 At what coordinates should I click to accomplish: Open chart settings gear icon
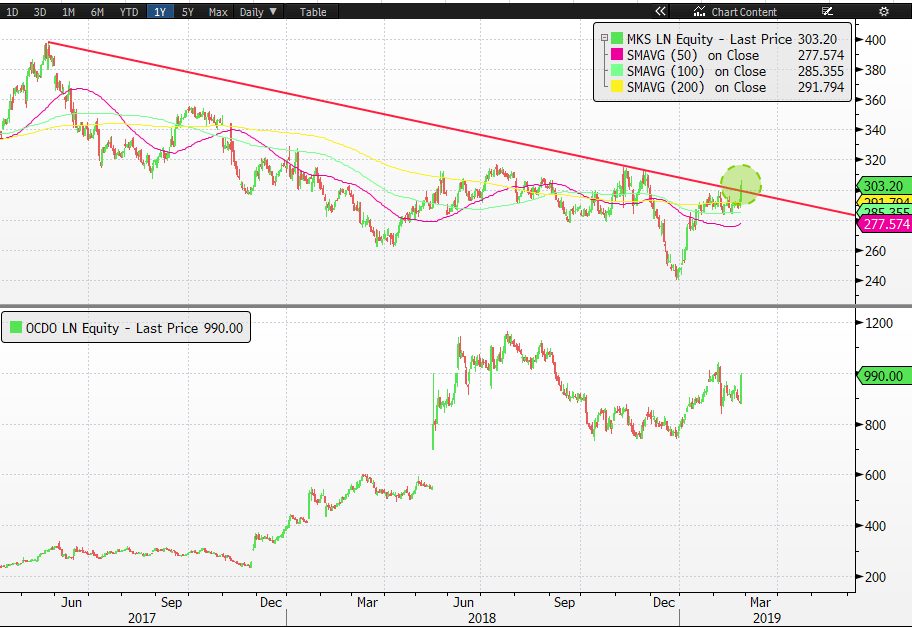(x=884, y=11)
